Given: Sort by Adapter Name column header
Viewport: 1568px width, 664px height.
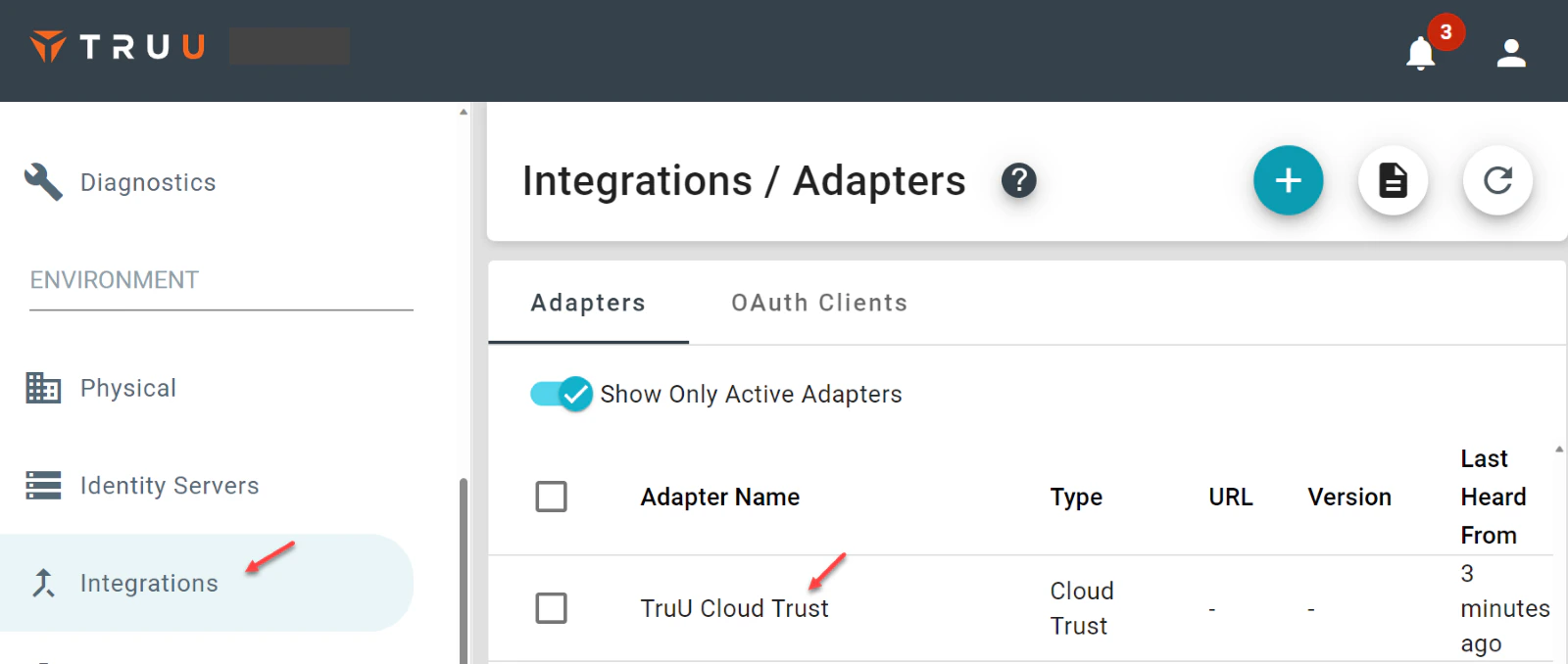Looking at the screenshot, I should pyautogui.click(x=719, y=497).
